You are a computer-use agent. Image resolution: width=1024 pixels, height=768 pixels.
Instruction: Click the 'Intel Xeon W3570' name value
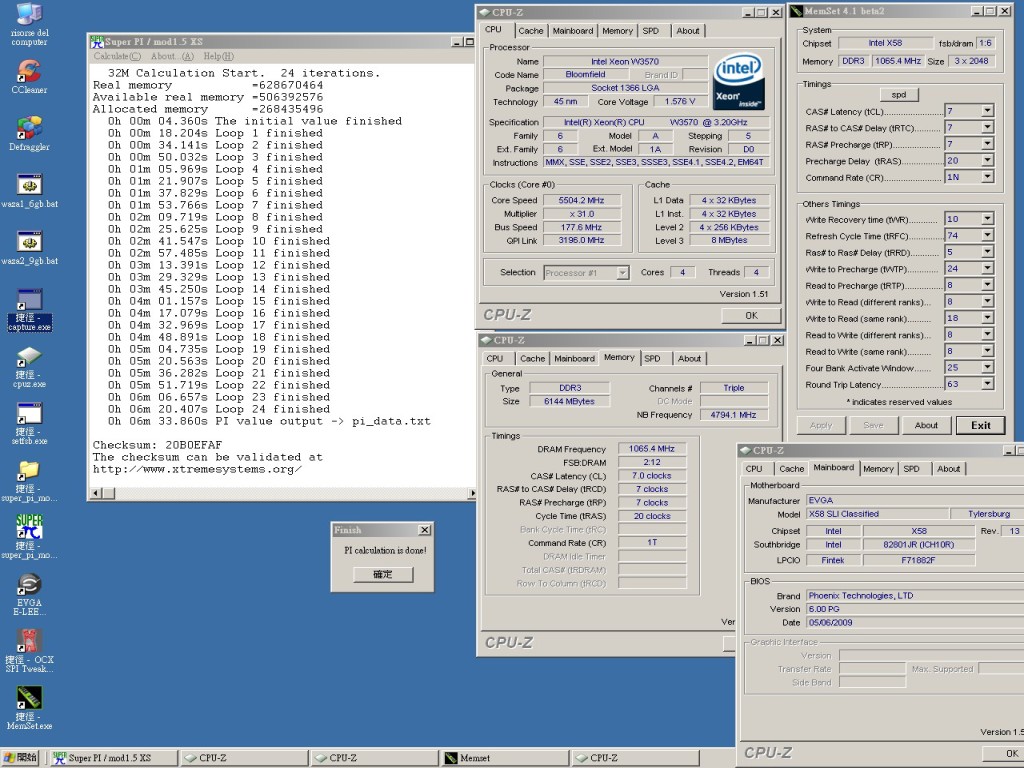tap(625, 61)
